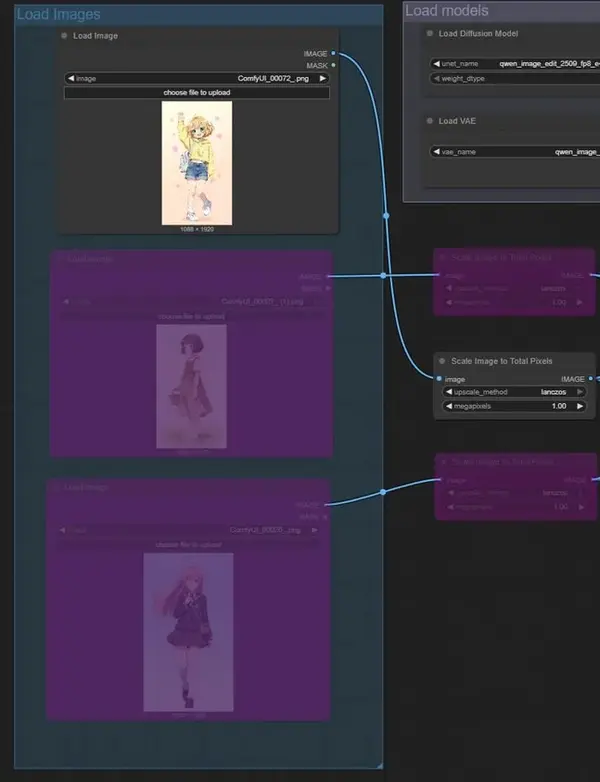Collapse the gray Scale Image to Total Pixels node
This screenshot has height=782, width=600.
(x=442, y=361)
